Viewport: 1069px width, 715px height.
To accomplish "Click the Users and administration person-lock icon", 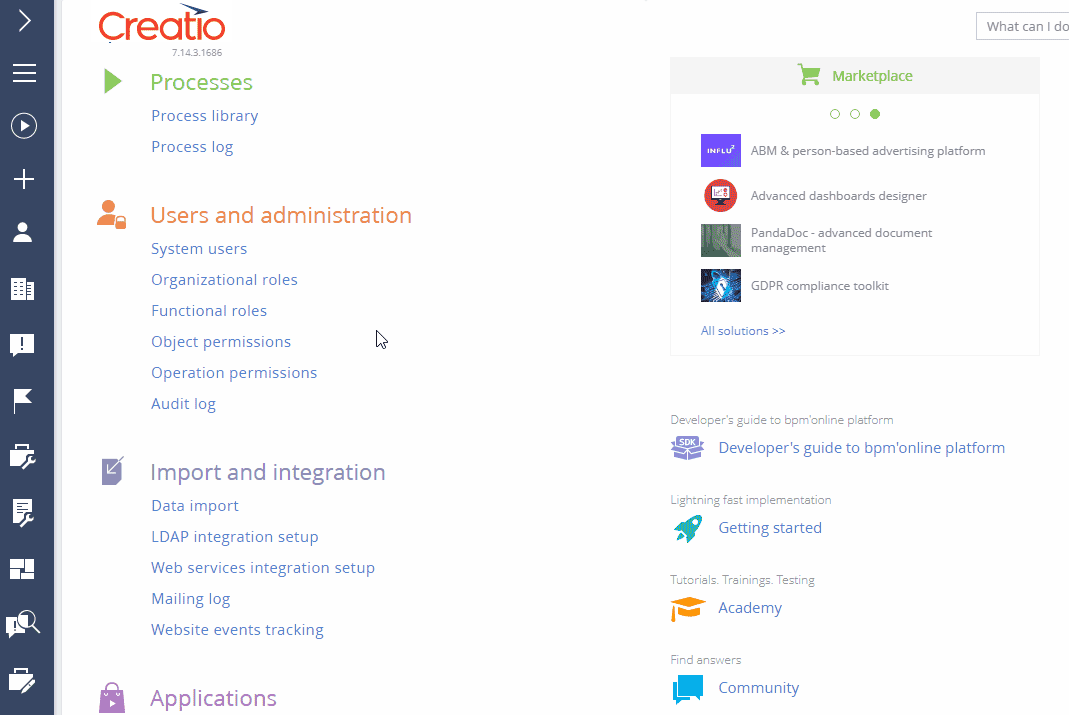I will pyautogui.click(x=112, y=215).
